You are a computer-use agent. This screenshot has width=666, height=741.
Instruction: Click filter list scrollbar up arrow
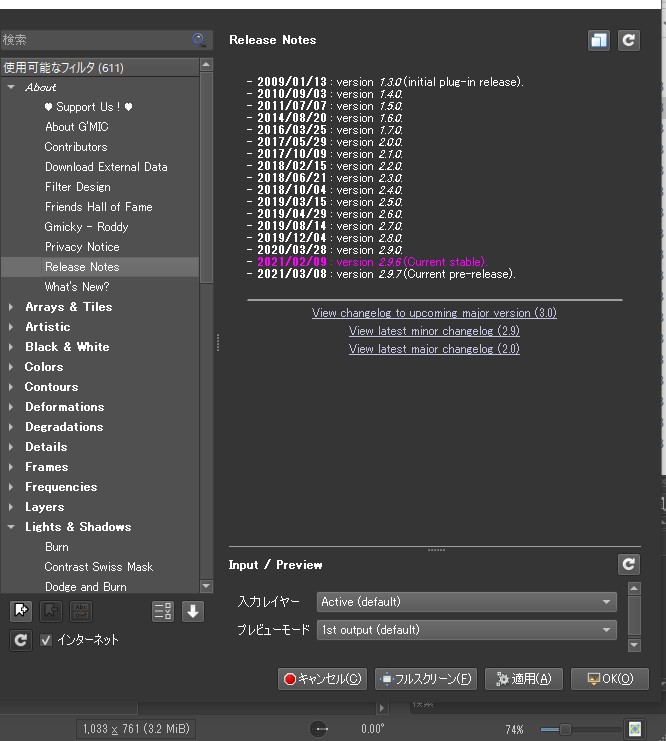(206, 64)
